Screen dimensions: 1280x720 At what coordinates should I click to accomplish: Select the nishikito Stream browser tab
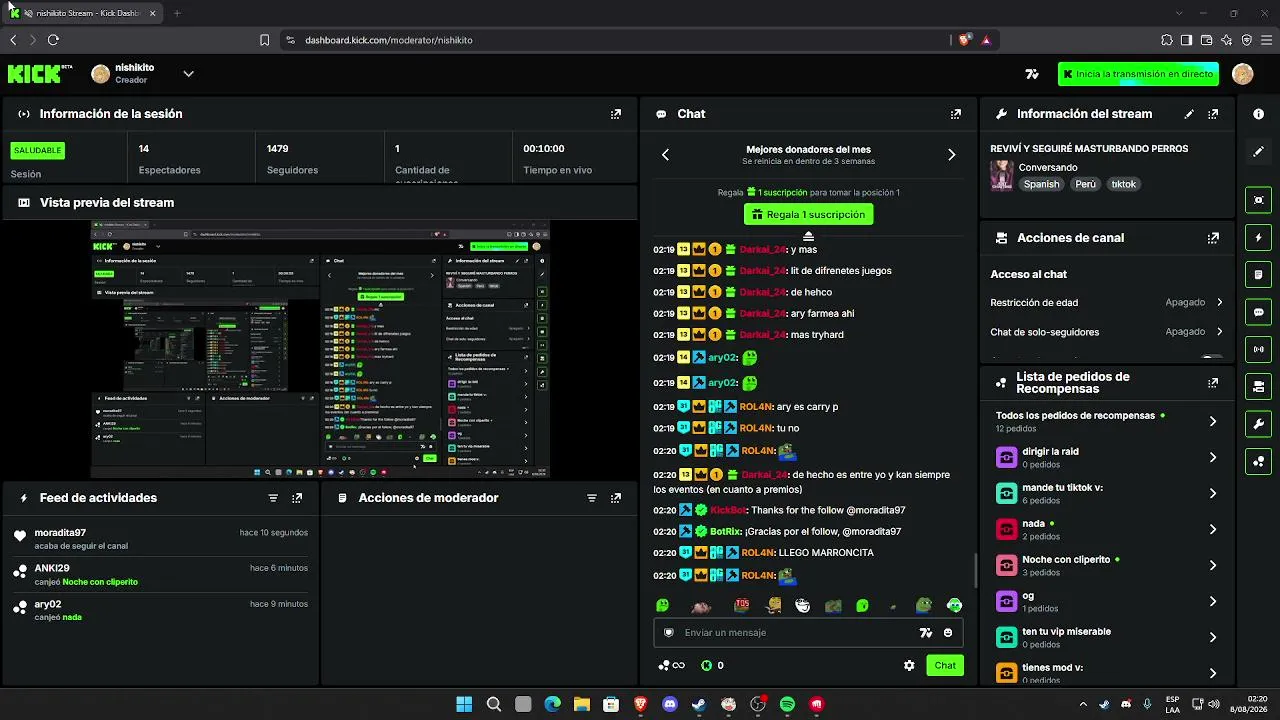(x=82, y=13)
